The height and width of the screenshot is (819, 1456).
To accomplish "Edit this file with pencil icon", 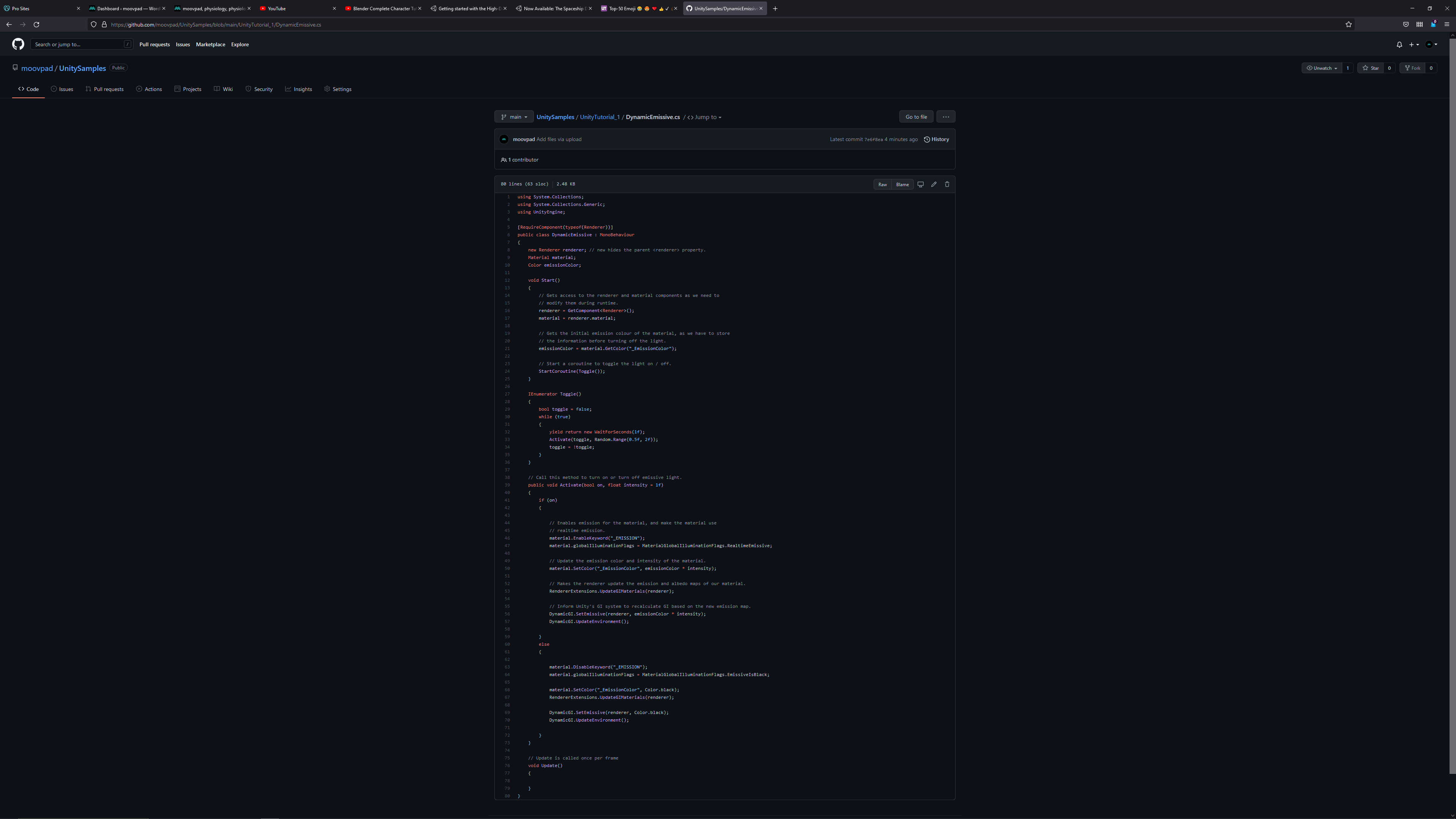I will [934, 184].
